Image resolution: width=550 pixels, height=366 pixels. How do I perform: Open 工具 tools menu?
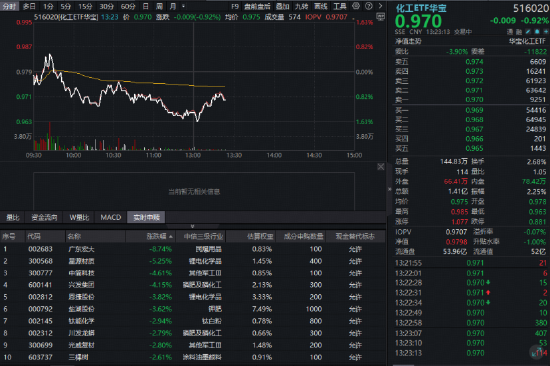tap(340, 6)
